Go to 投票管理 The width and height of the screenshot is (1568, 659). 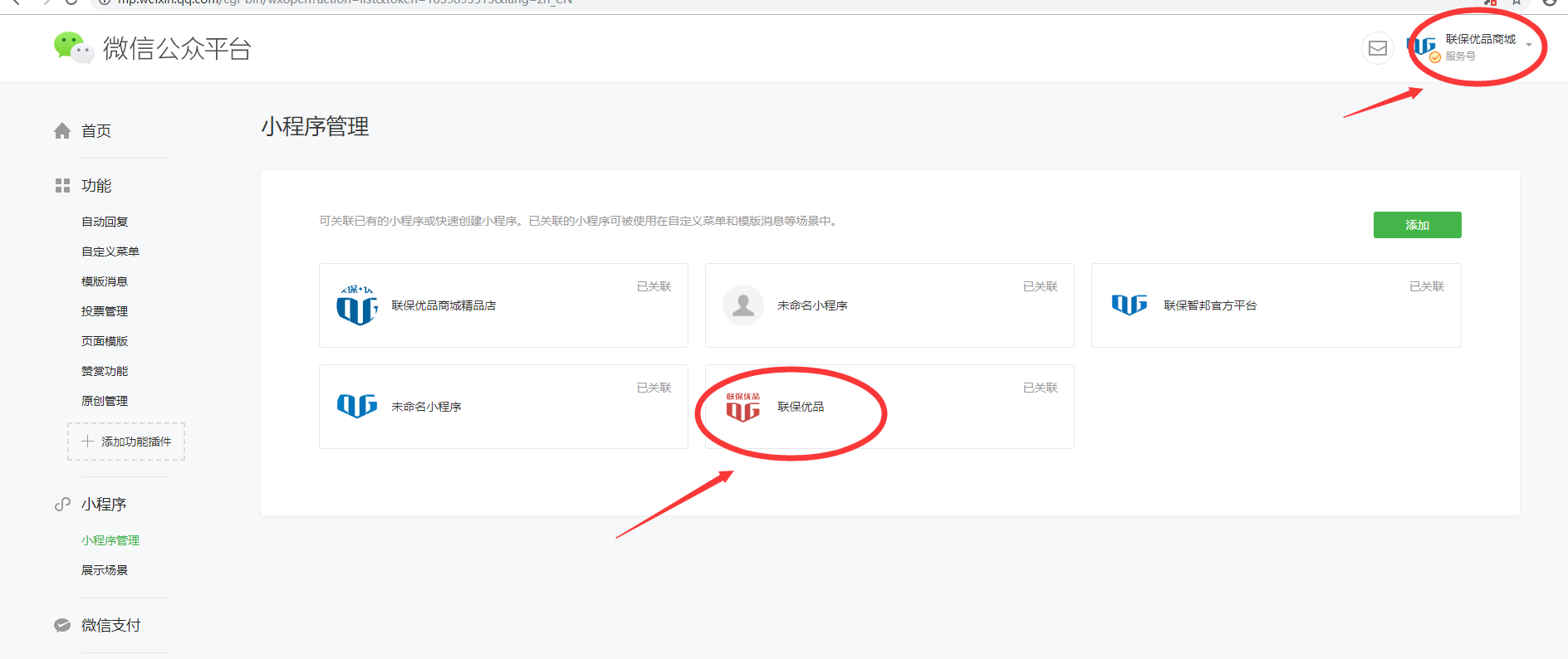(x=105, y=311)
